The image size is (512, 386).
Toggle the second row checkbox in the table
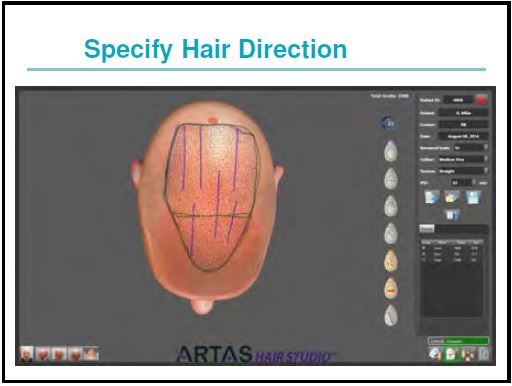pyautogui.click(x=424, y=254)
